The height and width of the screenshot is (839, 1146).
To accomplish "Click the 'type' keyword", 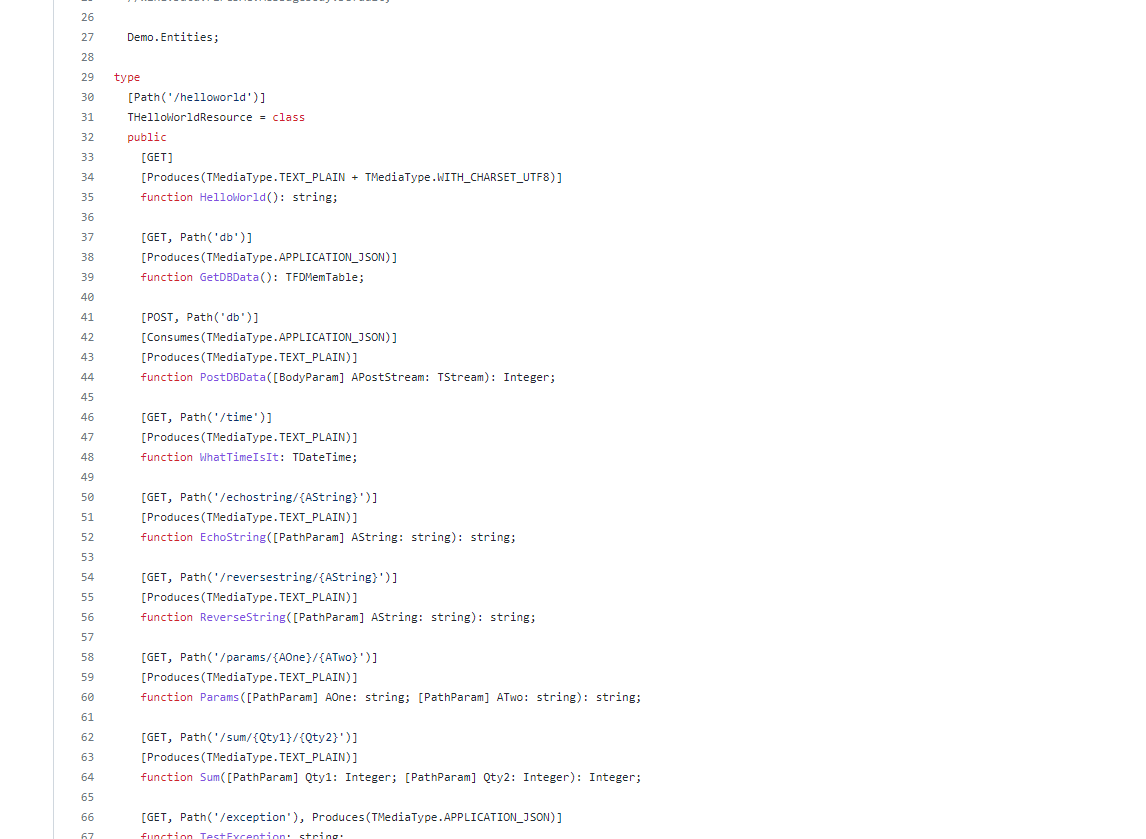I will click(x=127, y=77).
